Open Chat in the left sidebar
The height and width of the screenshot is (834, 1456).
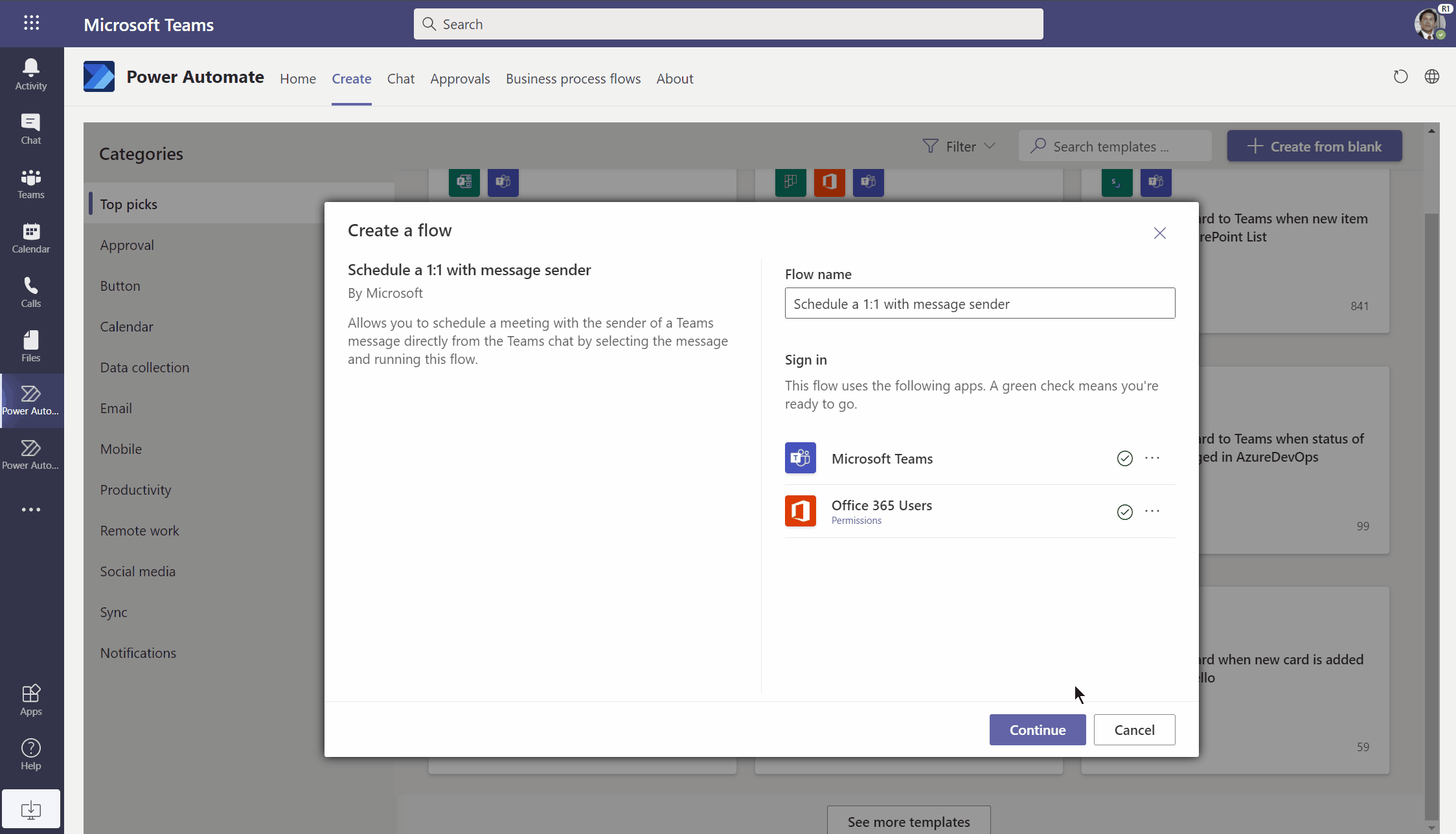coord(31,128)
